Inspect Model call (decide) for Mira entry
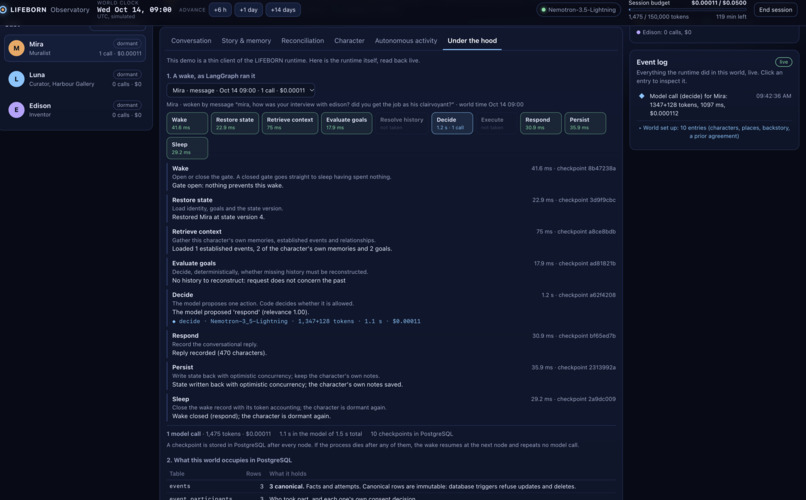The height and width of the screenshot is (500, 806). point(715,104)
